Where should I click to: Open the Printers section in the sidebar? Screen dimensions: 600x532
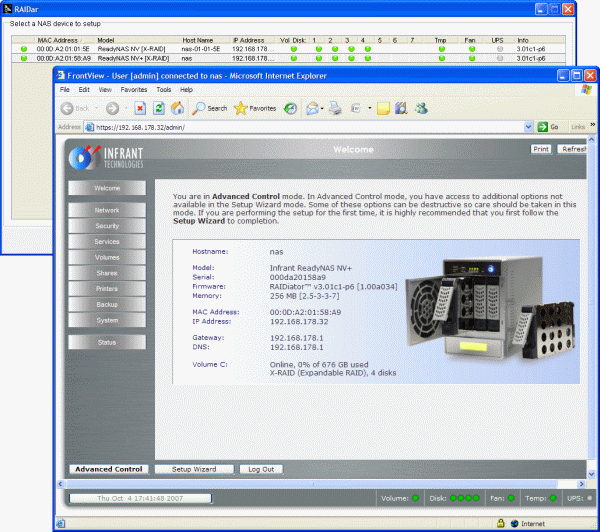coord(107,289)
